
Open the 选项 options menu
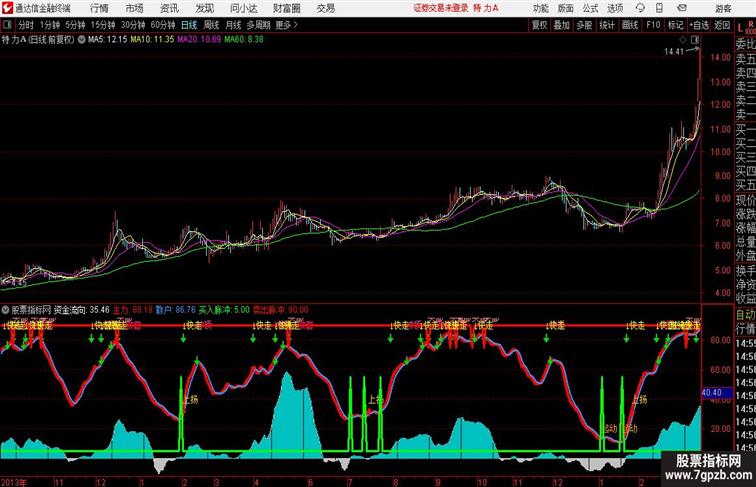point(615,8)
